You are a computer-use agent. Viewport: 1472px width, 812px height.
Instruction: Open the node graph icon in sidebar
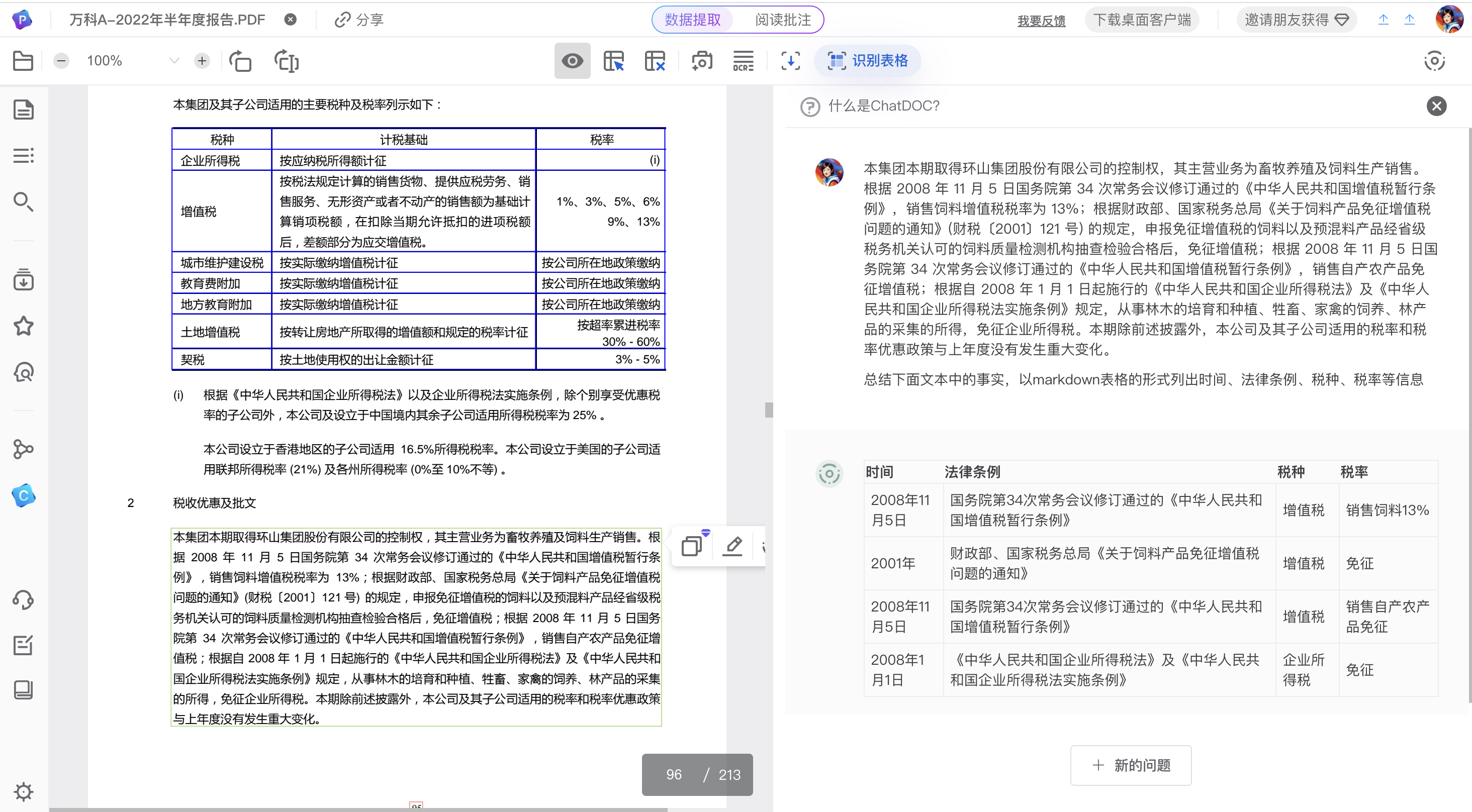point(23,449)
